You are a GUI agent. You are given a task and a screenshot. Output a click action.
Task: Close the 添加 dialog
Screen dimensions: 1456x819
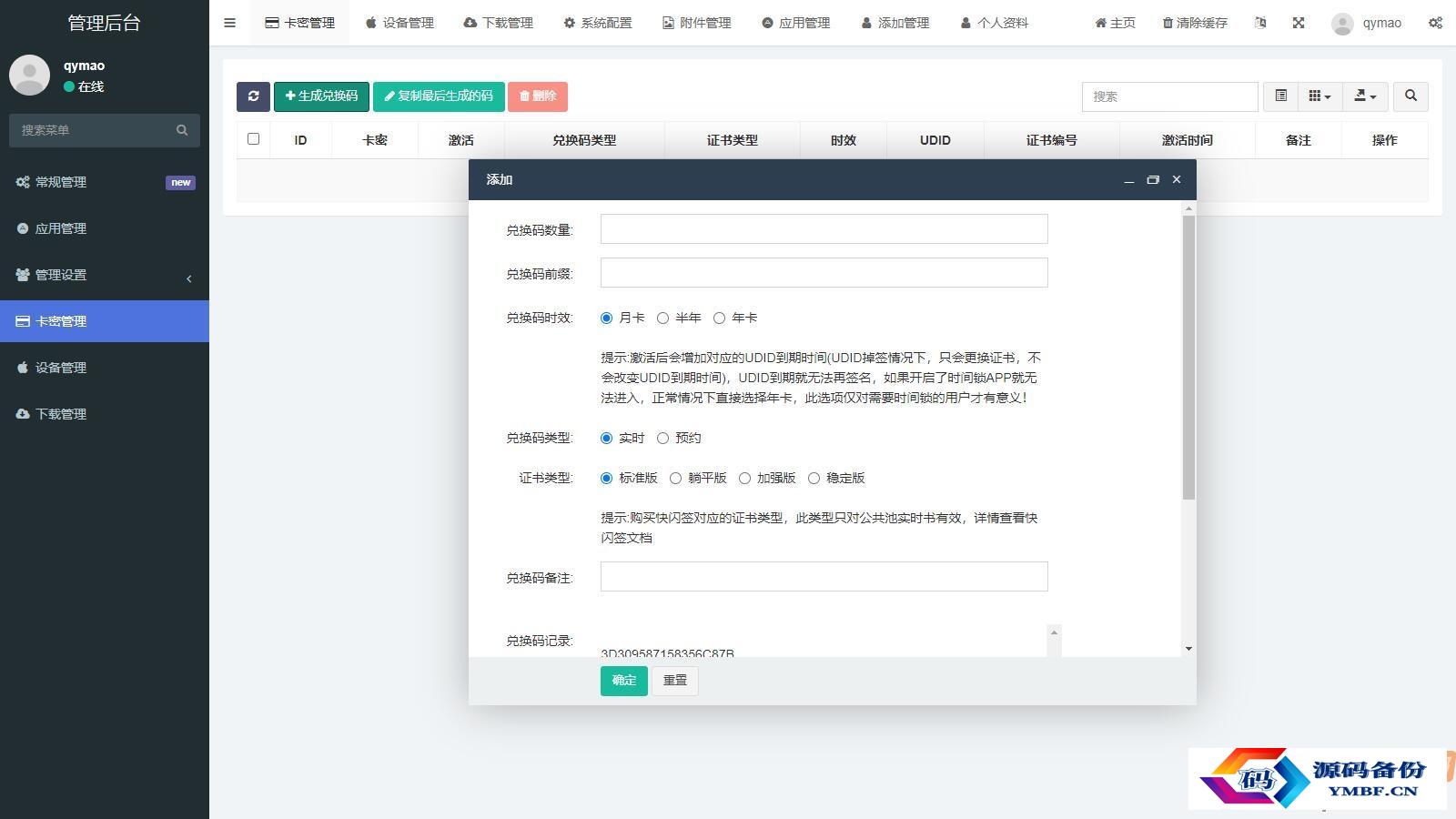(x=1177, y=180)
